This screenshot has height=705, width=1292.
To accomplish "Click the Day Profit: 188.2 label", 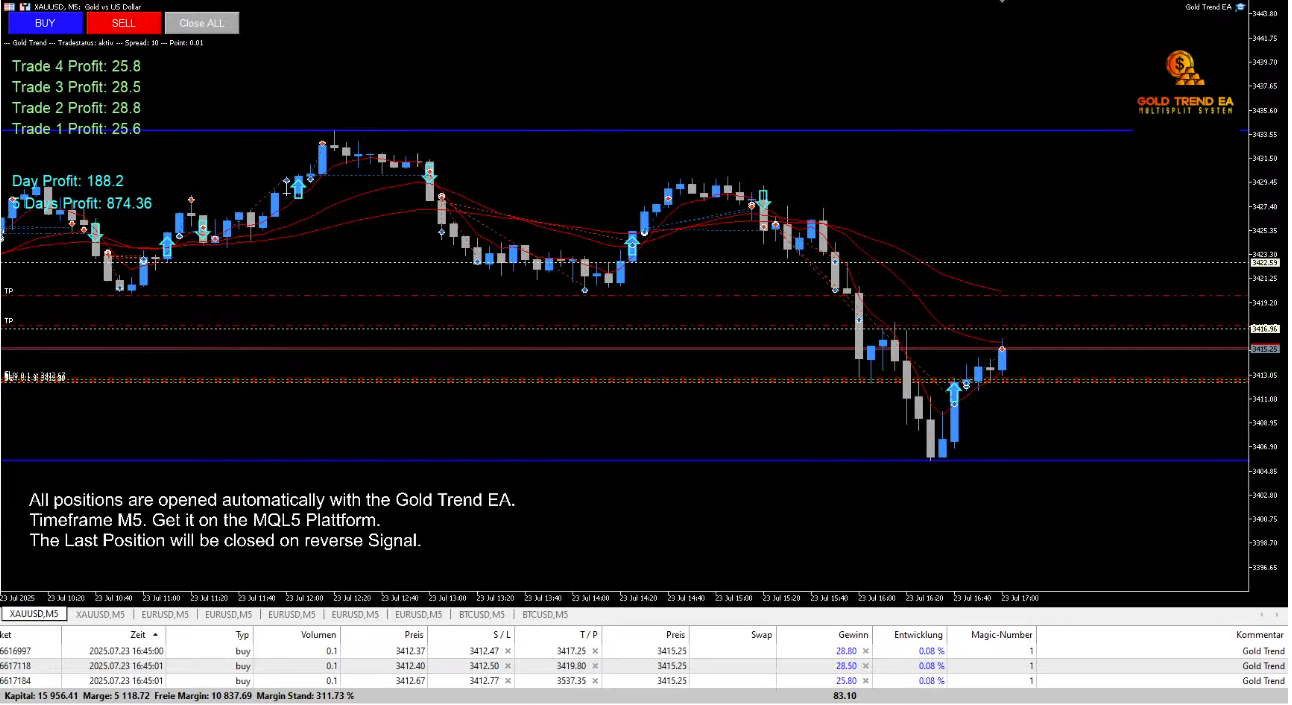I will [x=68, y=181].
